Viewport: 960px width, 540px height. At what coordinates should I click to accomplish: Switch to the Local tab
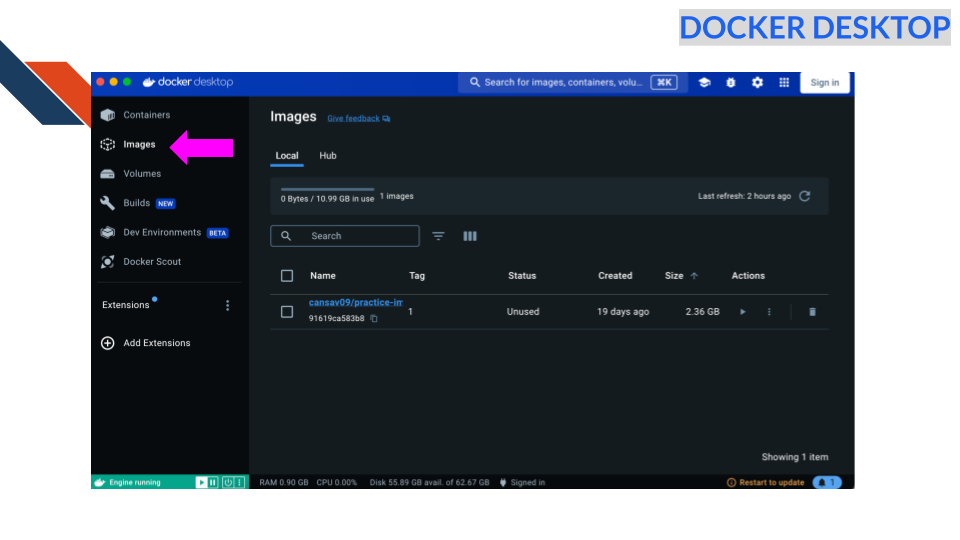(287, 156)
